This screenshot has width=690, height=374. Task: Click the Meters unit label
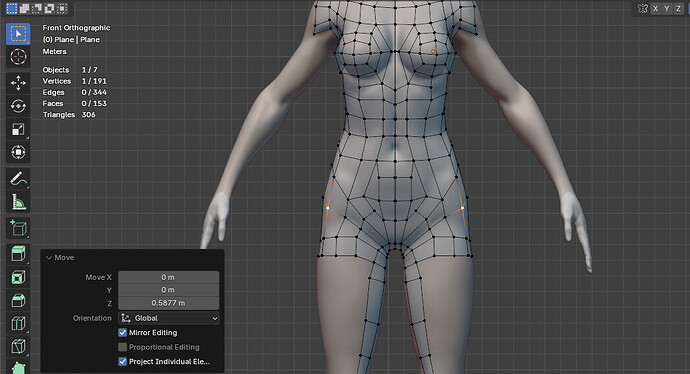tap(55, 51)
